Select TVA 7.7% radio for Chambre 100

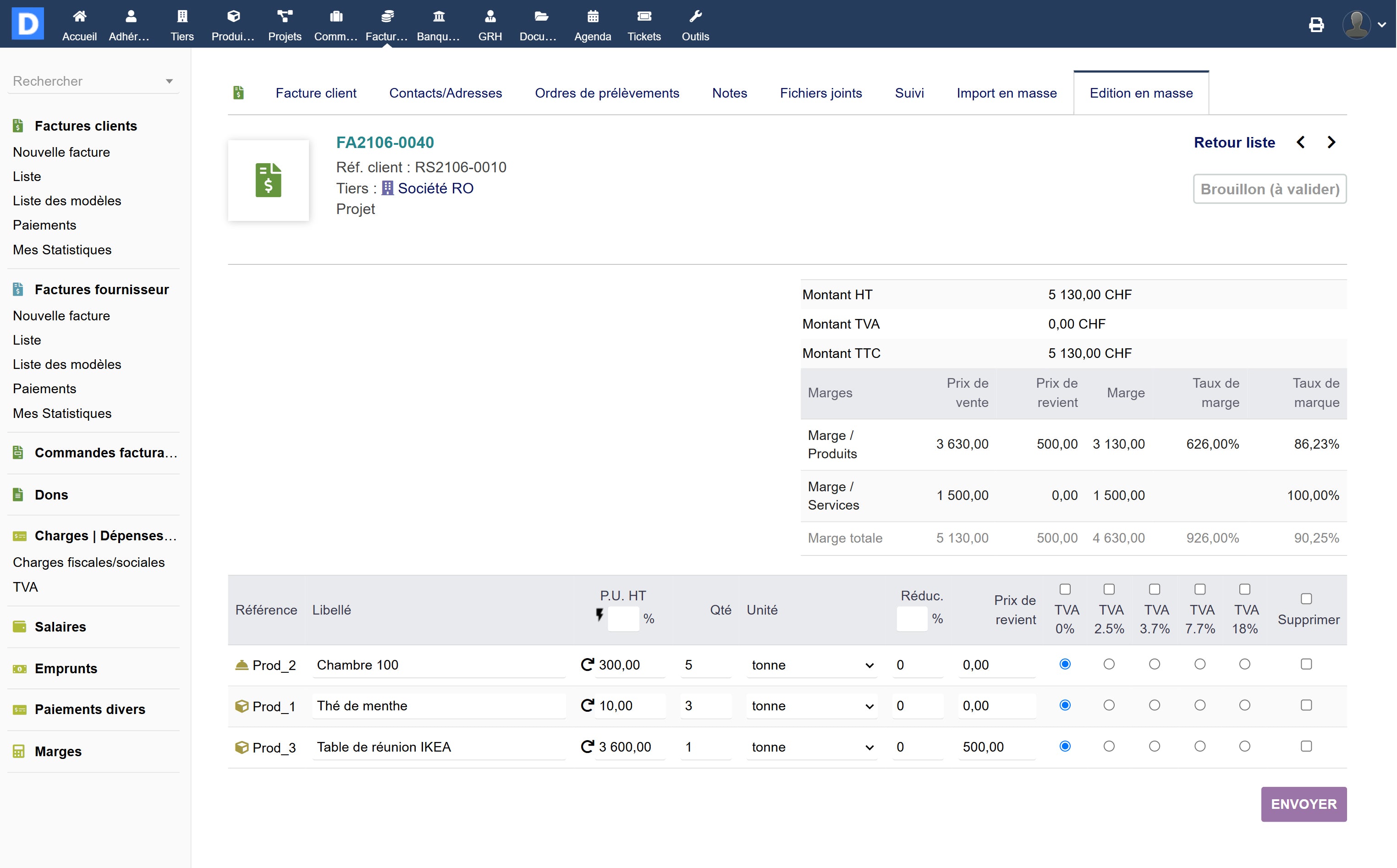coord(1199,664)
